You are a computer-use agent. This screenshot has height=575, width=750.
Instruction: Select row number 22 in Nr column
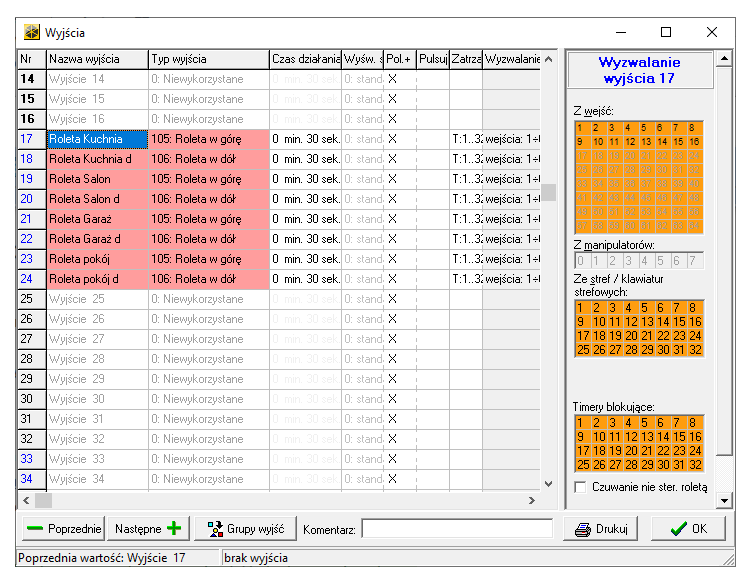tap(27, 239)
